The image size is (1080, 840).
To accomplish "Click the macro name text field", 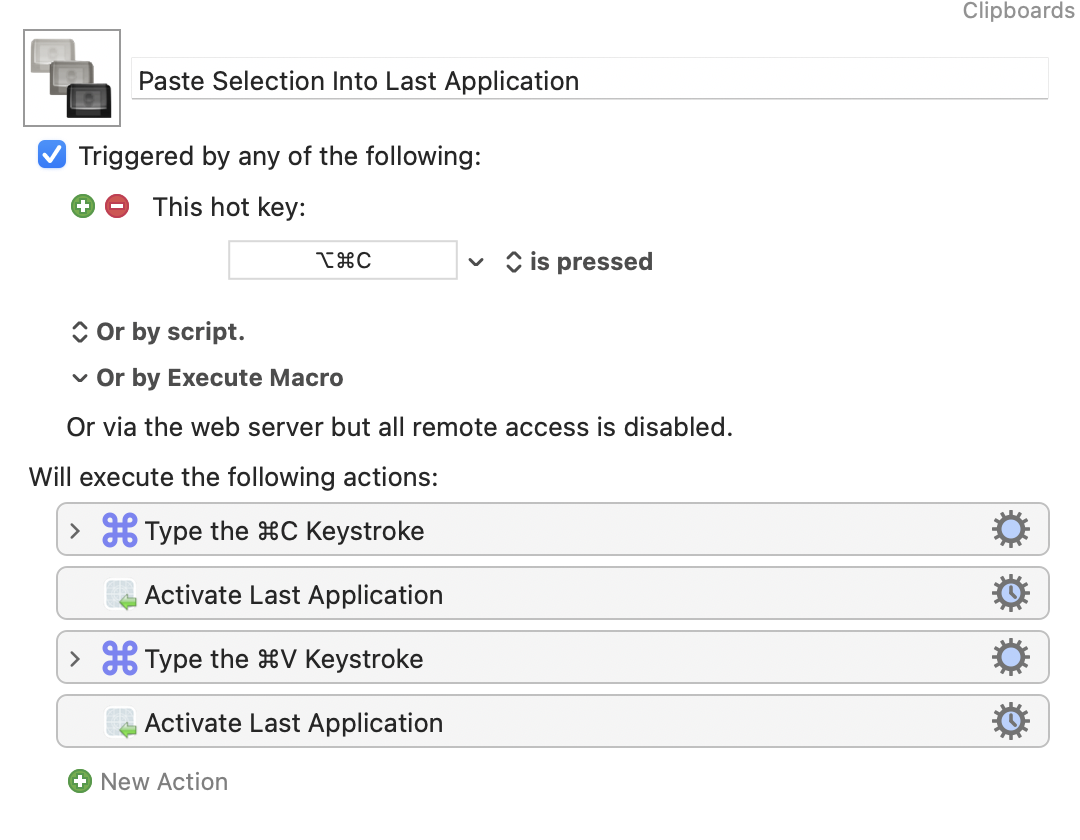I will click(590, 81).
